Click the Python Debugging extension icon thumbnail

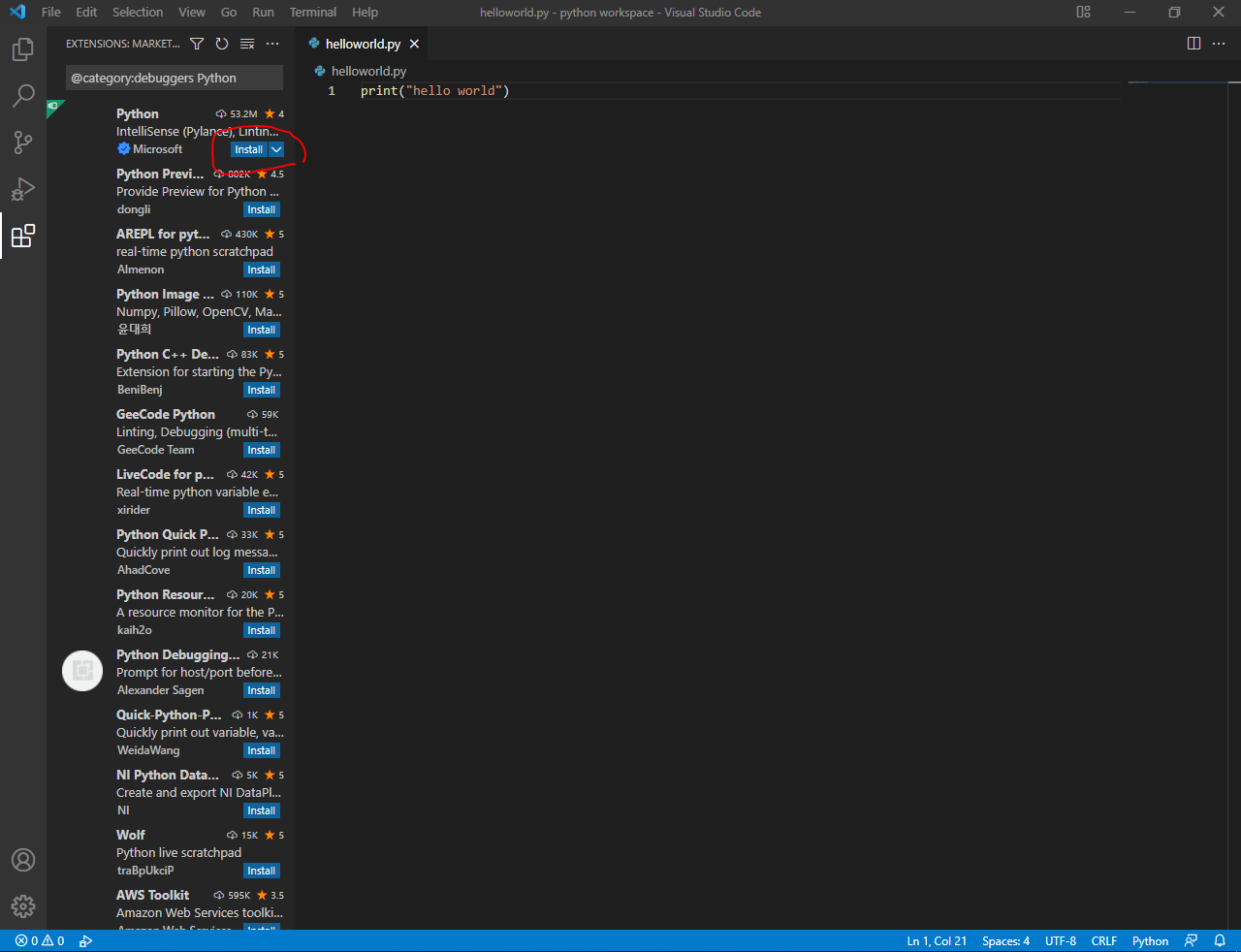(x=82, y=671)
